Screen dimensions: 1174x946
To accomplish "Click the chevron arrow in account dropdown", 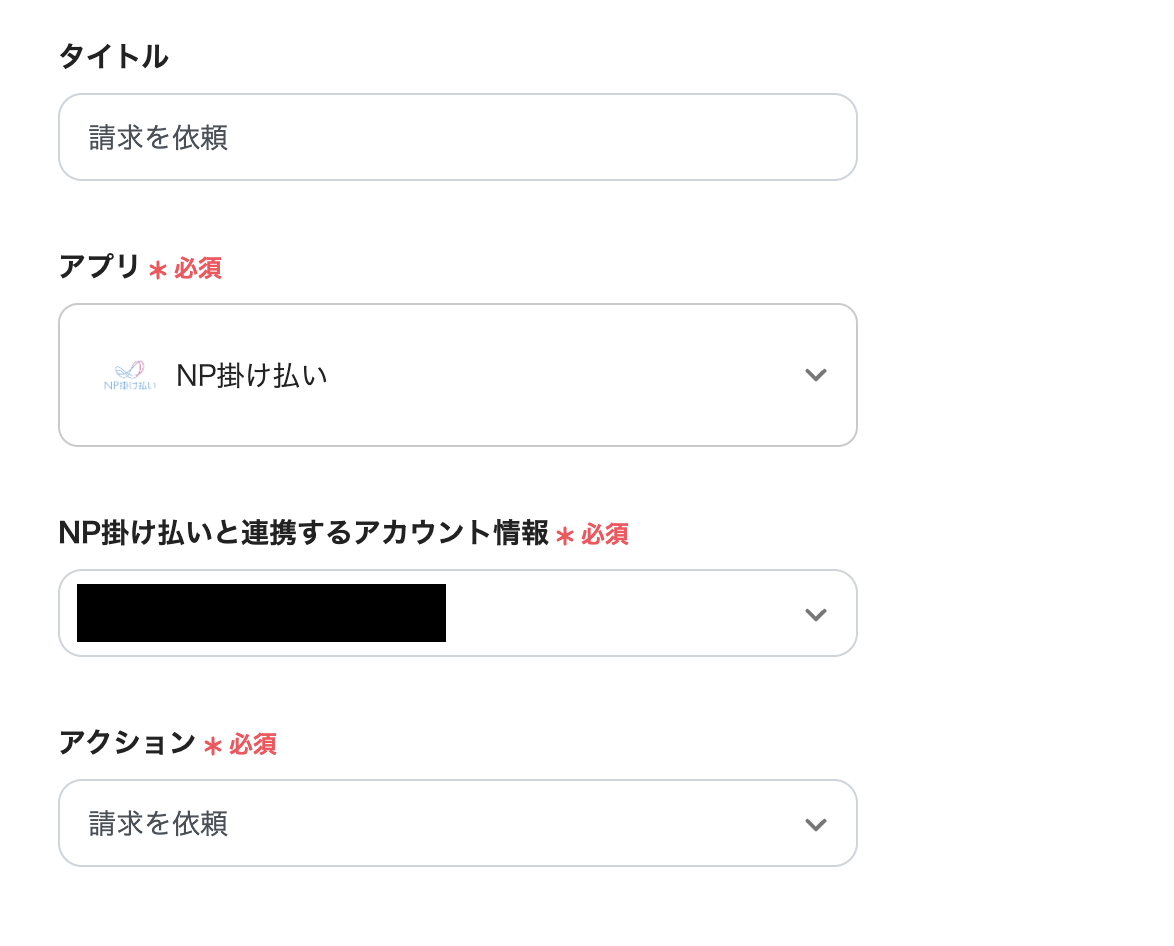I will click(816, 614).
